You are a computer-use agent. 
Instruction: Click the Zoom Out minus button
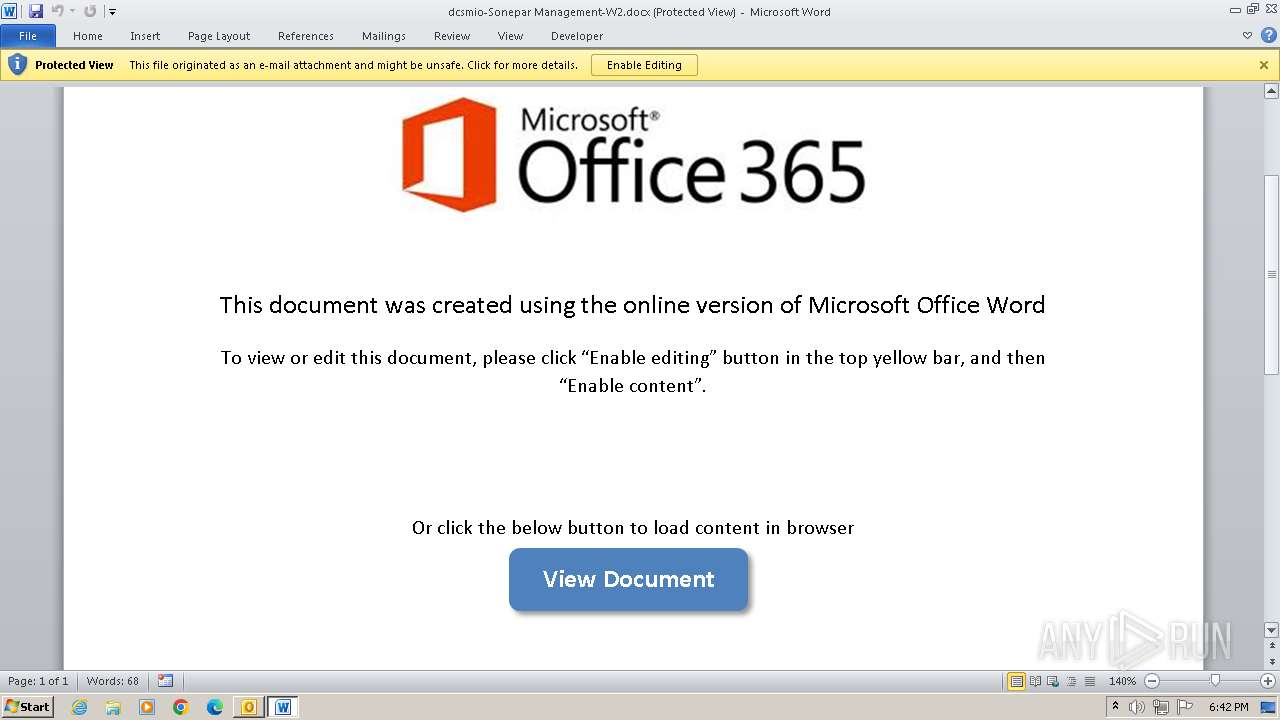(1151, 681)
